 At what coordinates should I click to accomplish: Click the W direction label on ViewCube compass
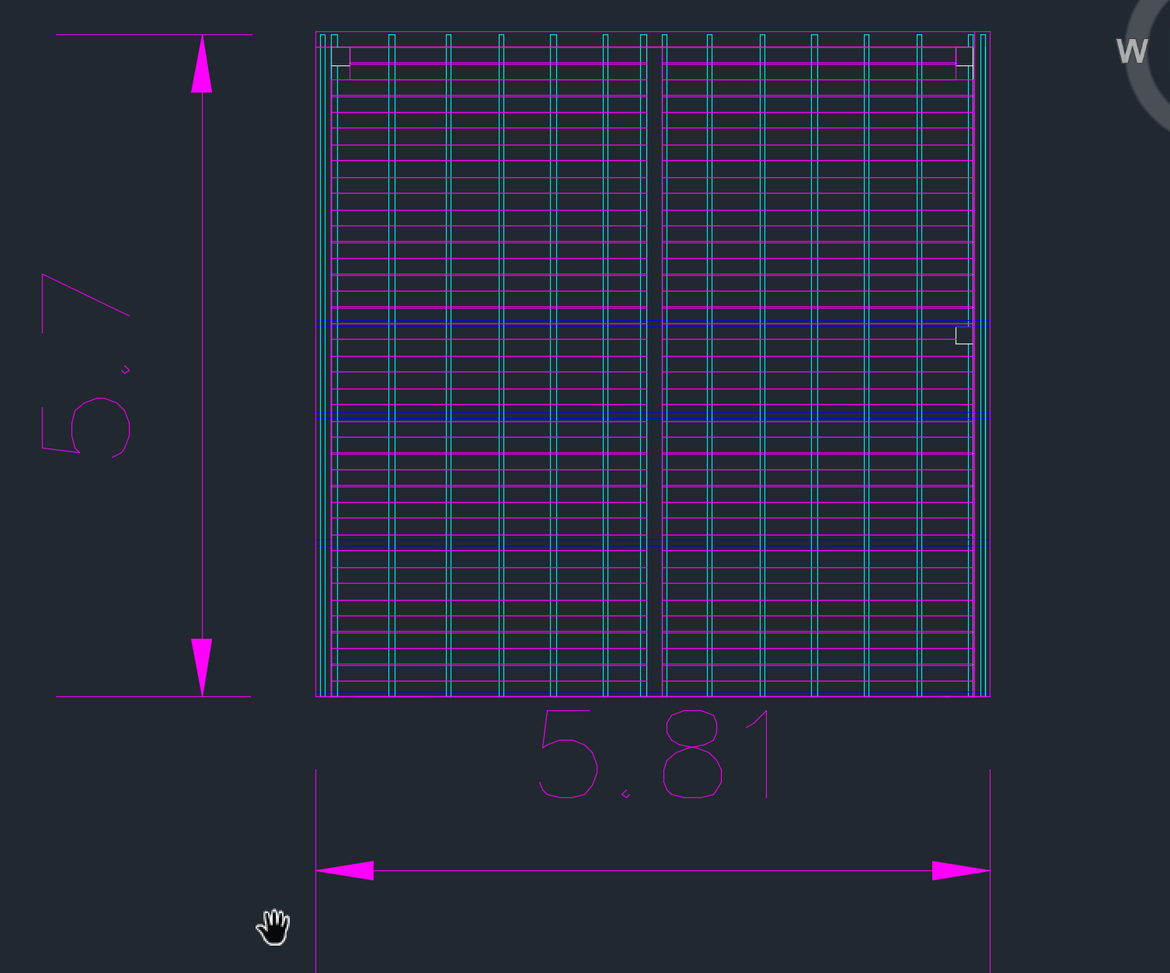point(1132,51)
